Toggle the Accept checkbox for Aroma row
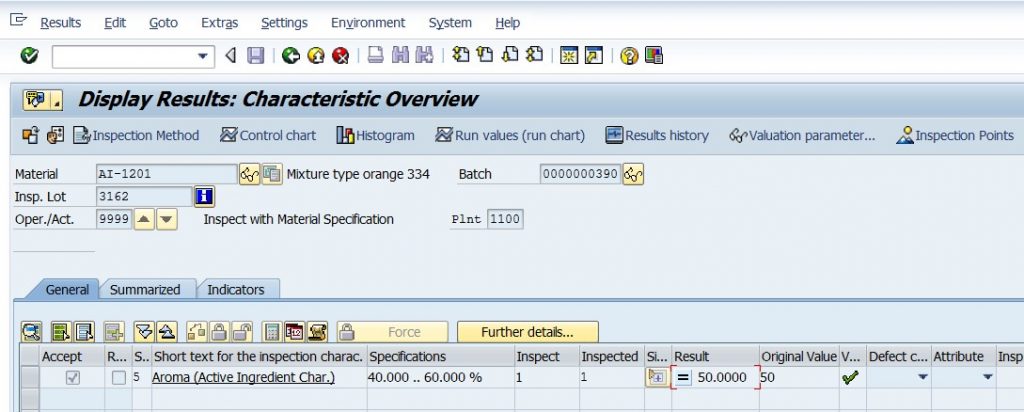Screen dimensions: 1024x412 point(72,377)
